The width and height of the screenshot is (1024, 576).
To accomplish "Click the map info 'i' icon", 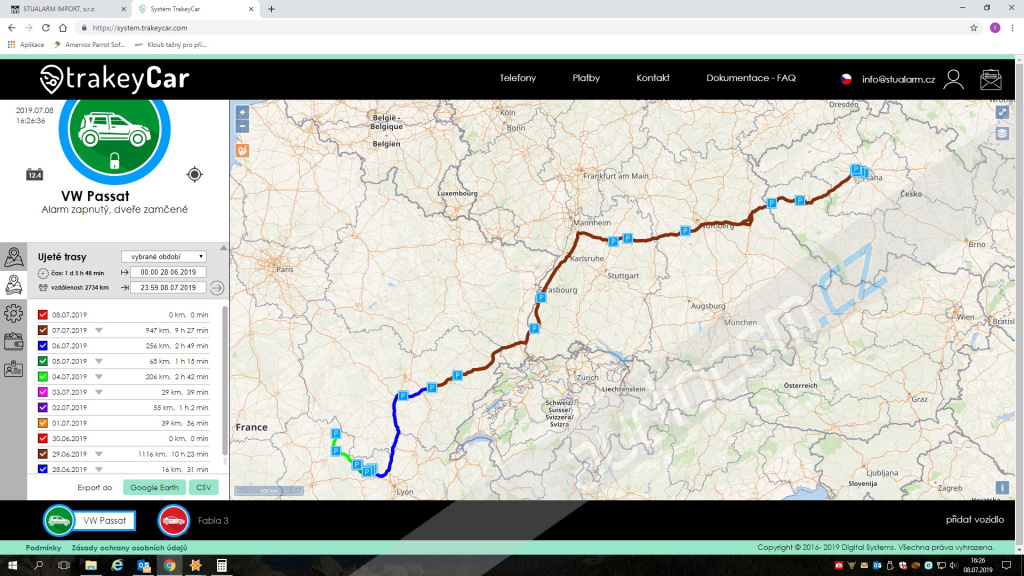I will pyautogui.click(x=1002, y=488).
